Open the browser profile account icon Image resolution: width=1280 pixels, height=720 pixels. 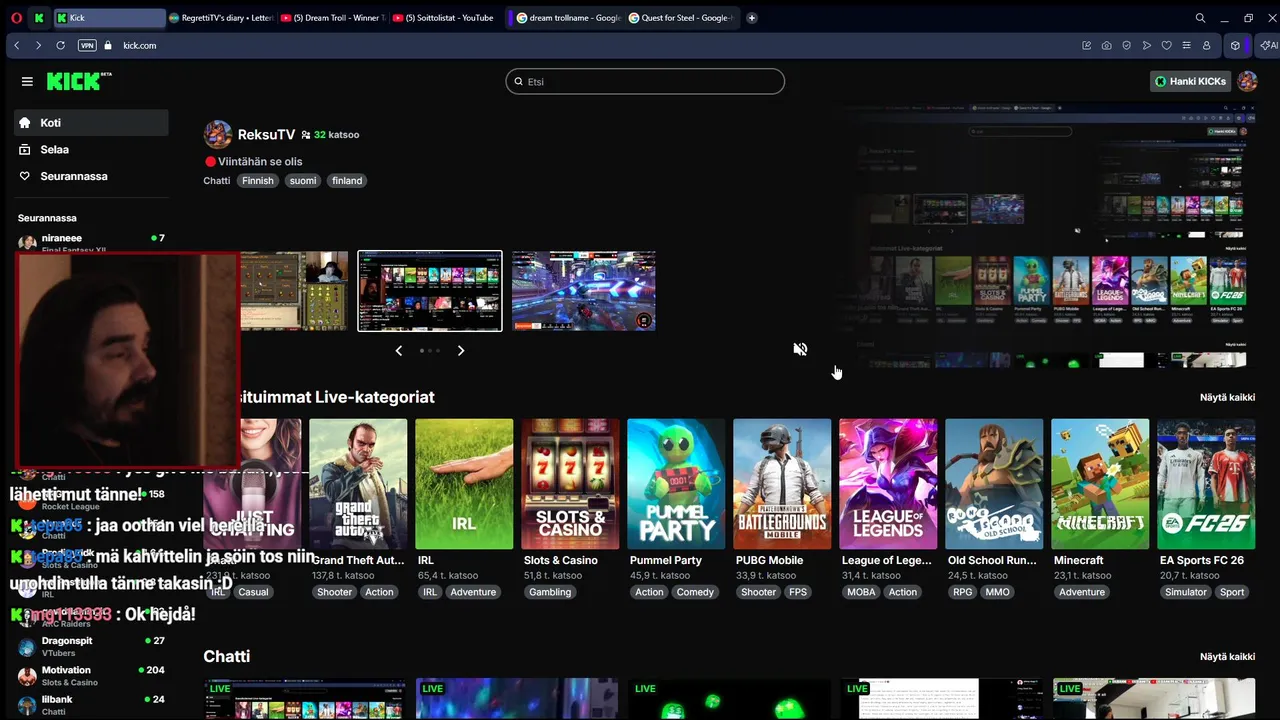(x=1206, y=45)
